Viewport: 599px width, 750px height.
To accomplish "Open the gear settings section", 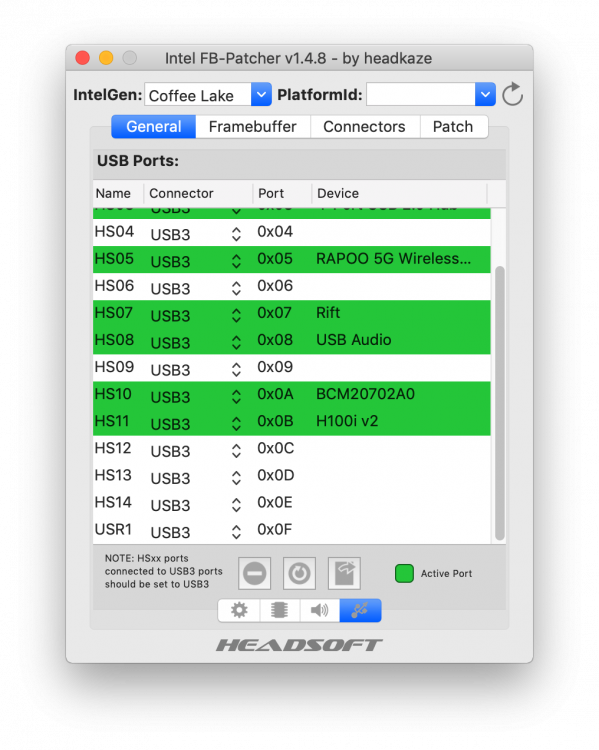I will pos(239,610).
